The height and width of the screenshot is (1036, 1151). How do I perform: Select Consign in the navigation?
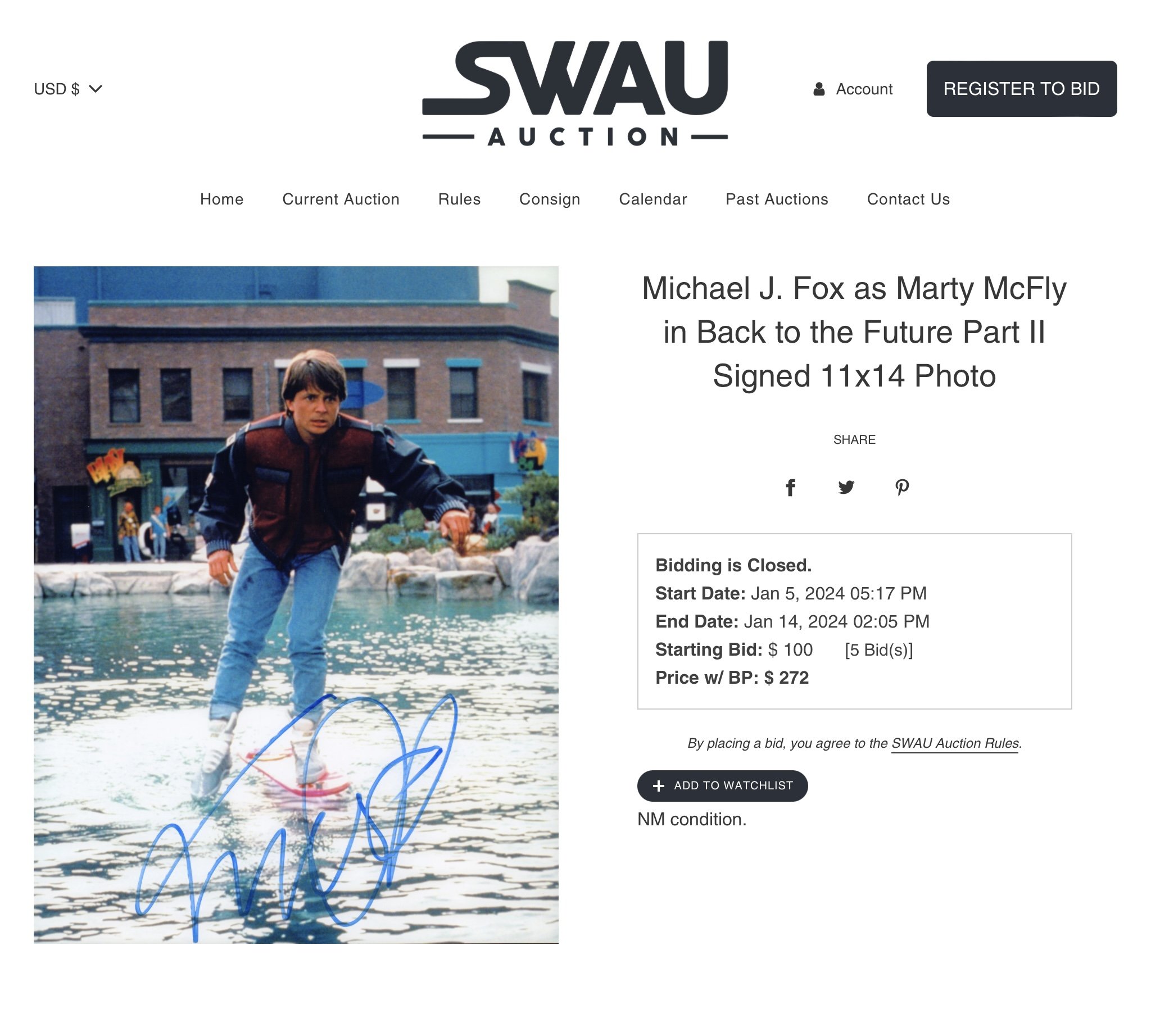(550, 199)
